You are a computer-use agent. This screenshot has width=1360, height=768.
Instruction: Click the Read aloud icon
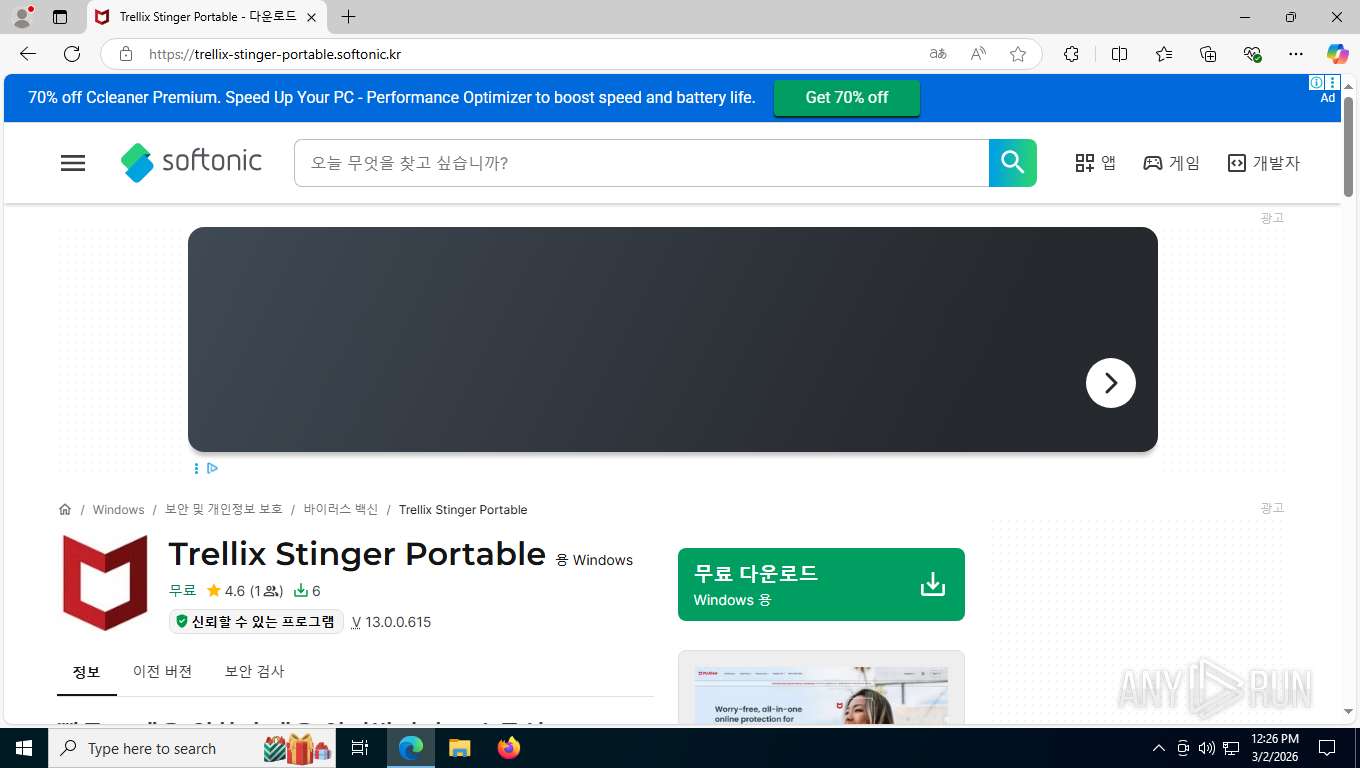click(x=978, y=54)
